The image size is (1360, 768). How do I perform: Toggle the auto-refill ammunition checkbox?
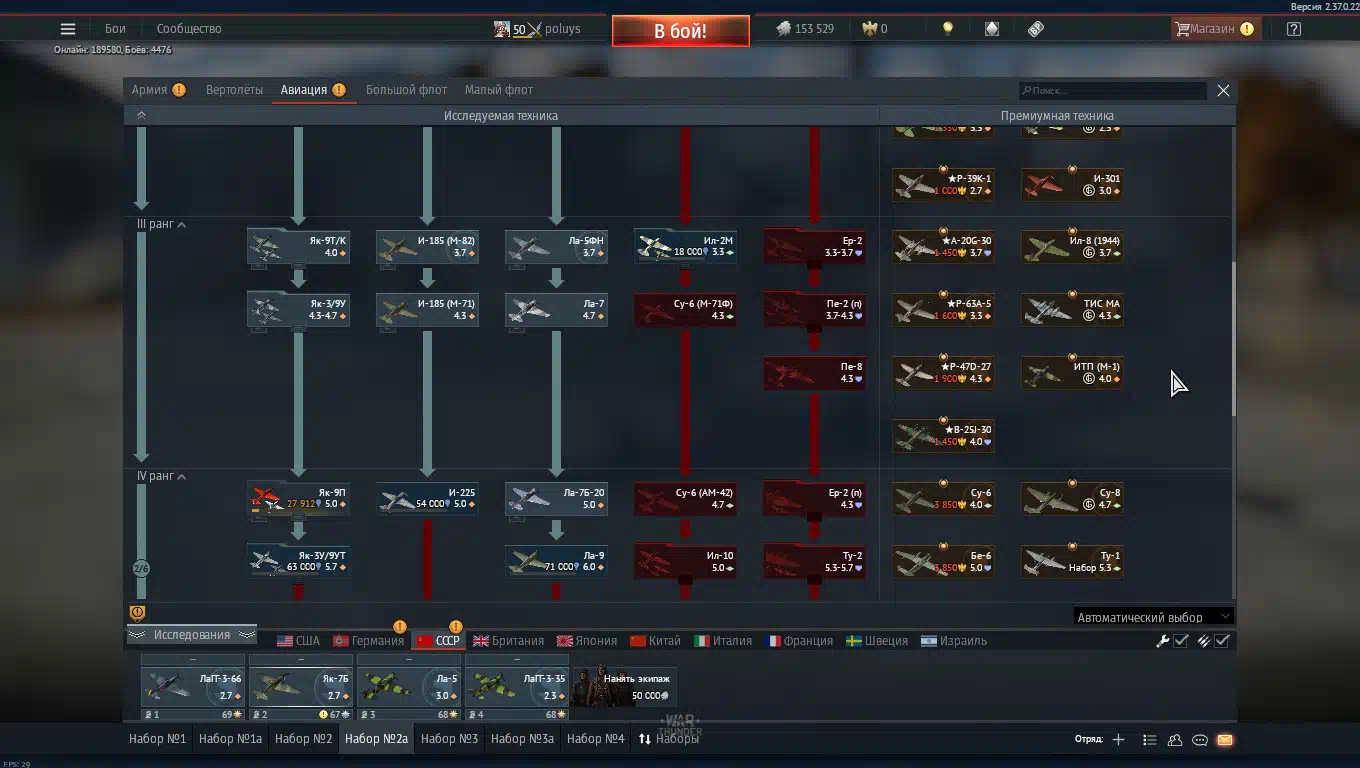click(1222, 641)
